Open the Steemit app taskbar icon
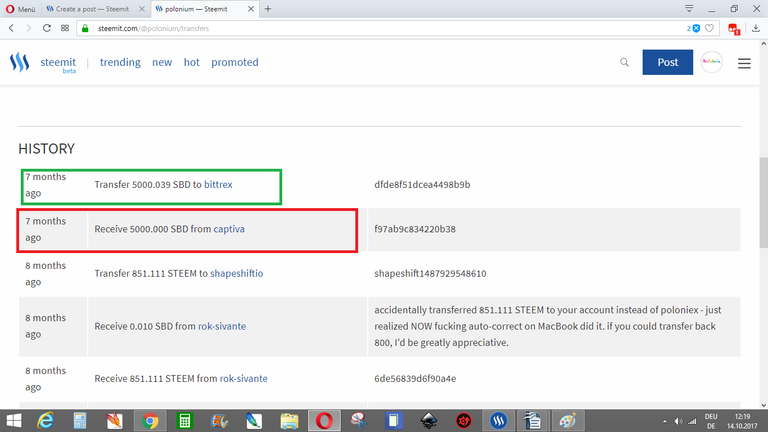The width and height of the screenshot is (768, 432). click(x=499, y=421)
